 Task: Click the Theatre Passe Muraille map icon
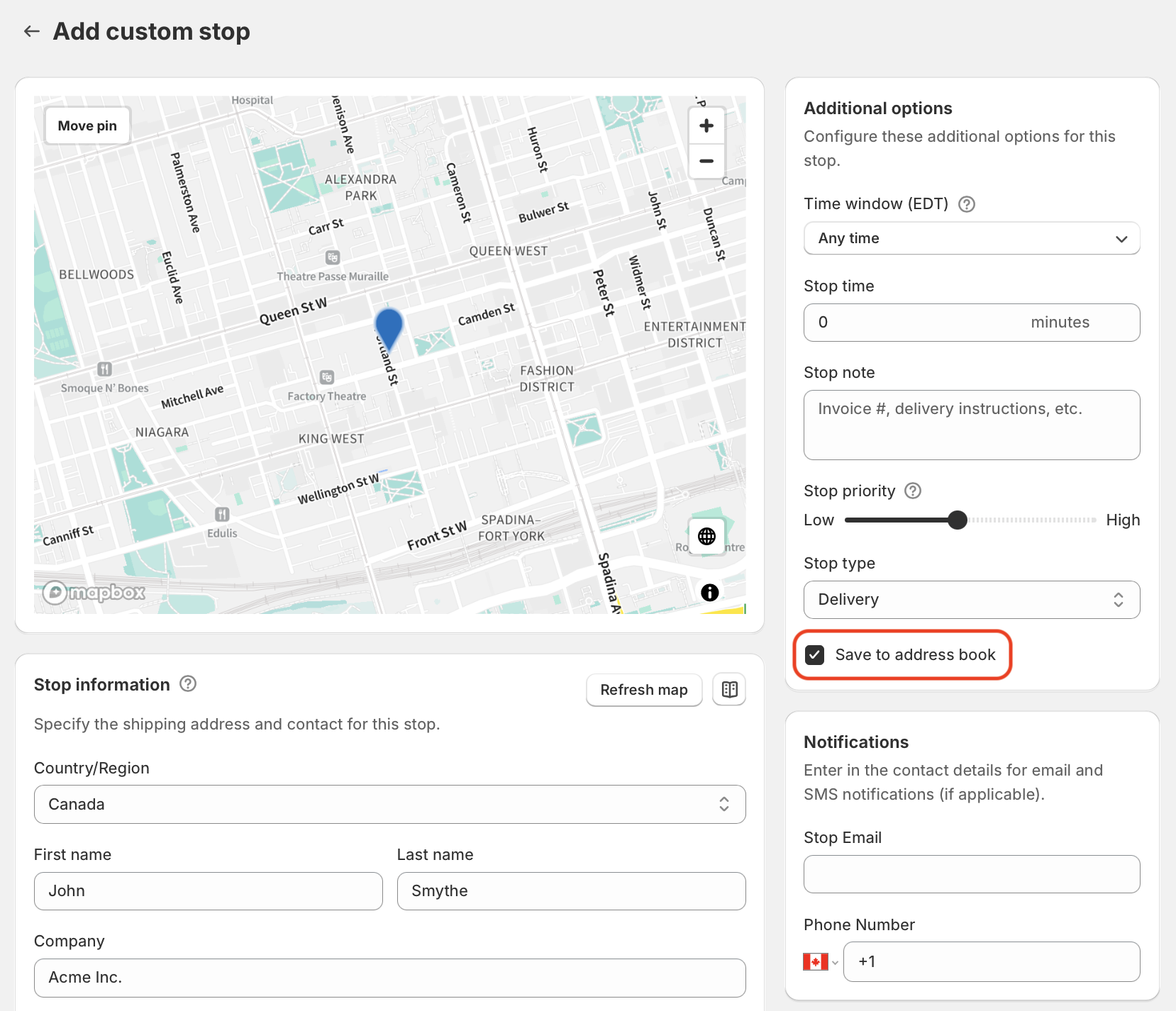[333, 257]
